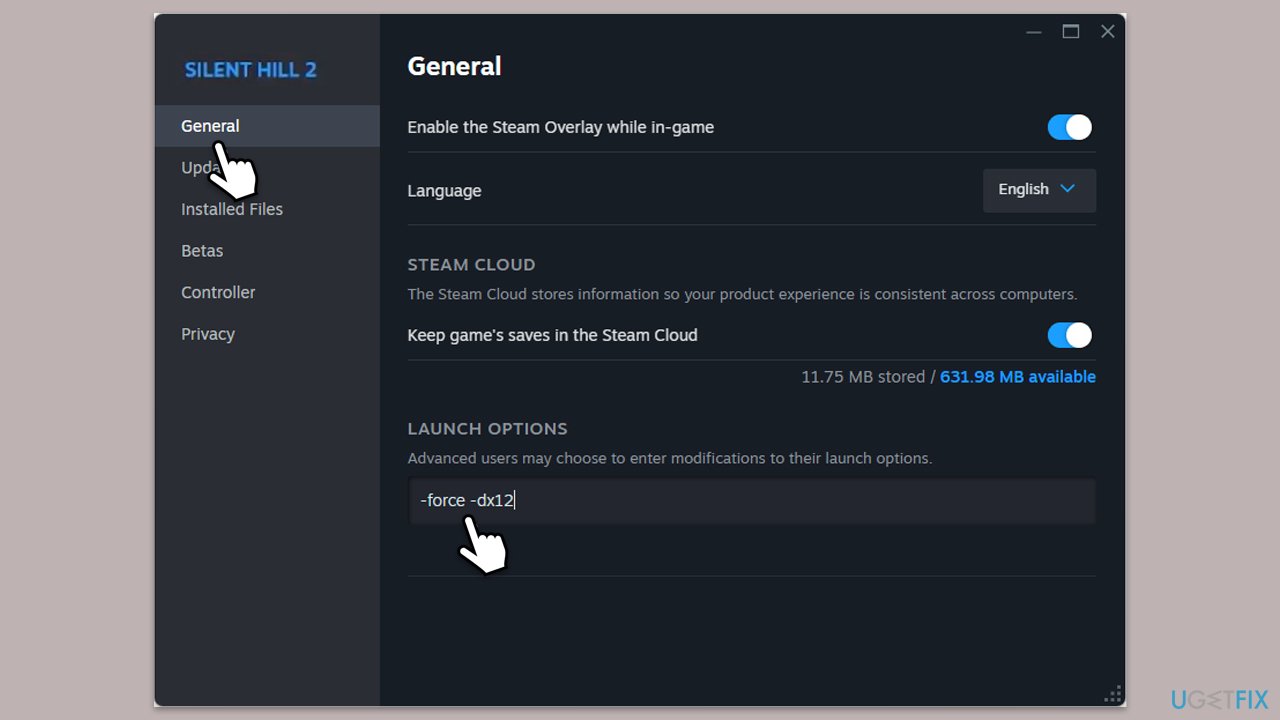The width and height of the screenshot is (1280, 720).
Task: Click the 631.98 MB available link
Action: 1018,377
